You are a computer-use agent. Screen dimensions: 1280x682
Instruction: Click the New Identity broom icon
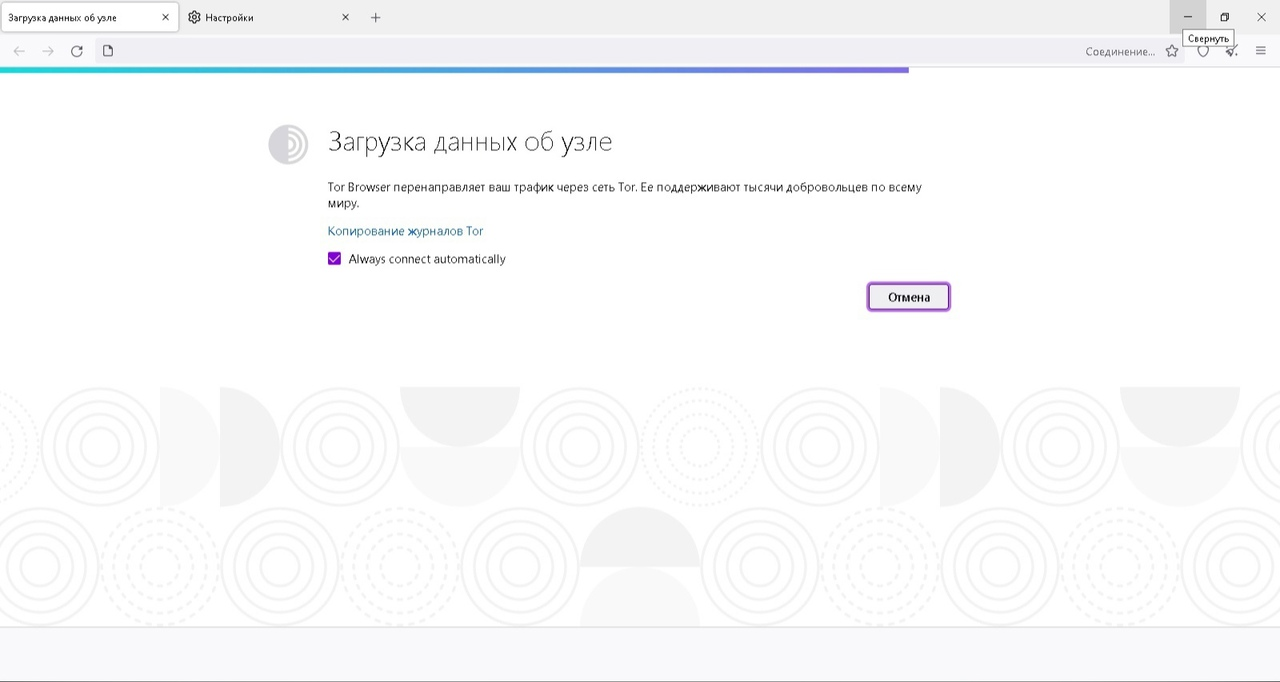coord(1232,51)
